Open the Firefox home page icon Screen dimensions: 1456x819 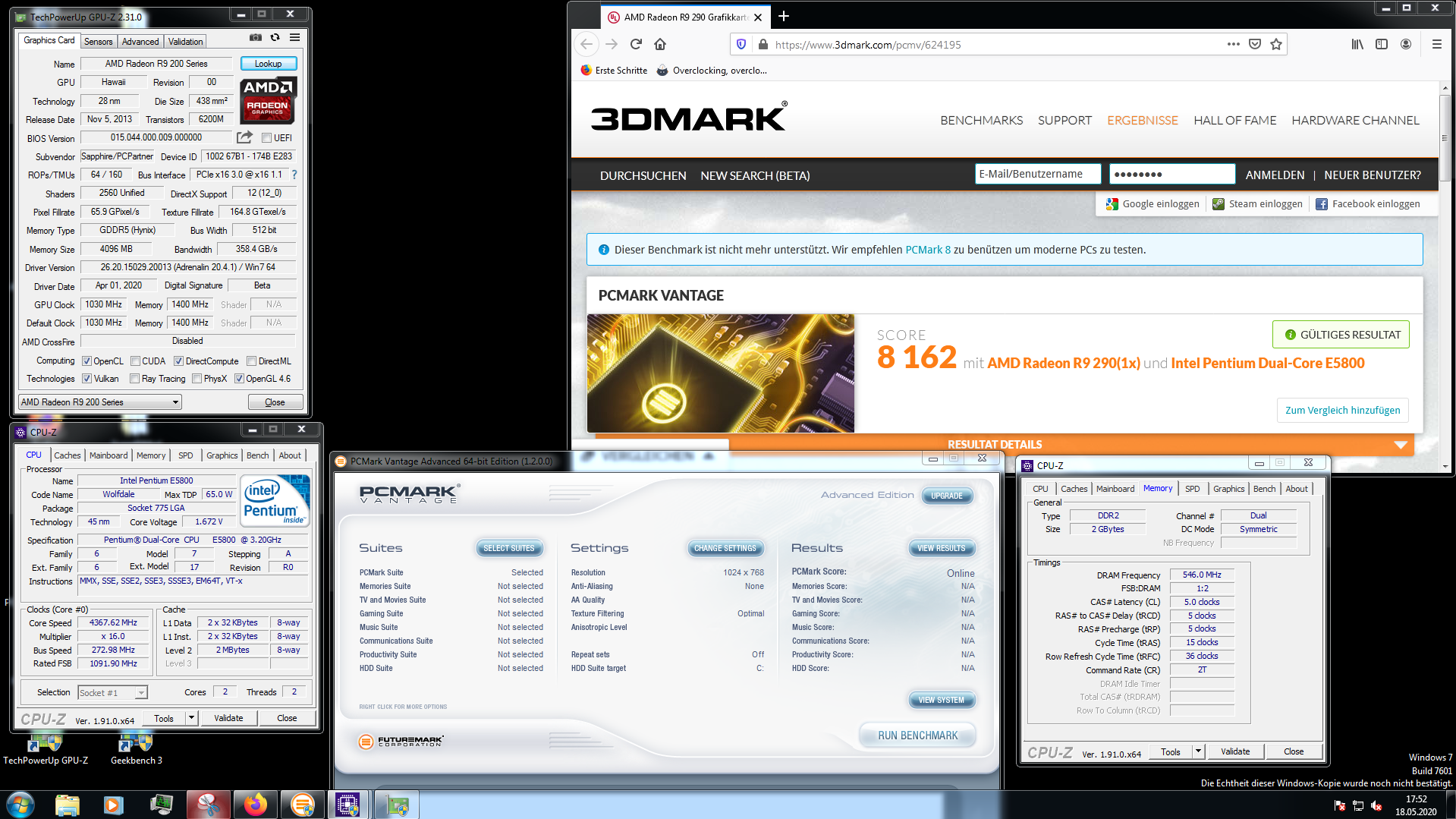(660, 44)
